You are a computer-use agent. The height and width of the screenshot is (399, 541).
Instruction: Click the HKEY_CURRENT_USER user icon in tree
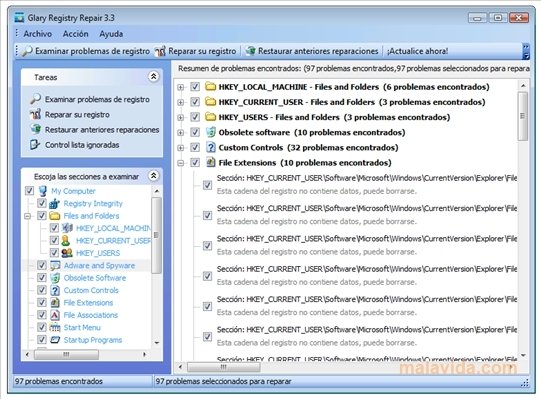pos(66,240)
